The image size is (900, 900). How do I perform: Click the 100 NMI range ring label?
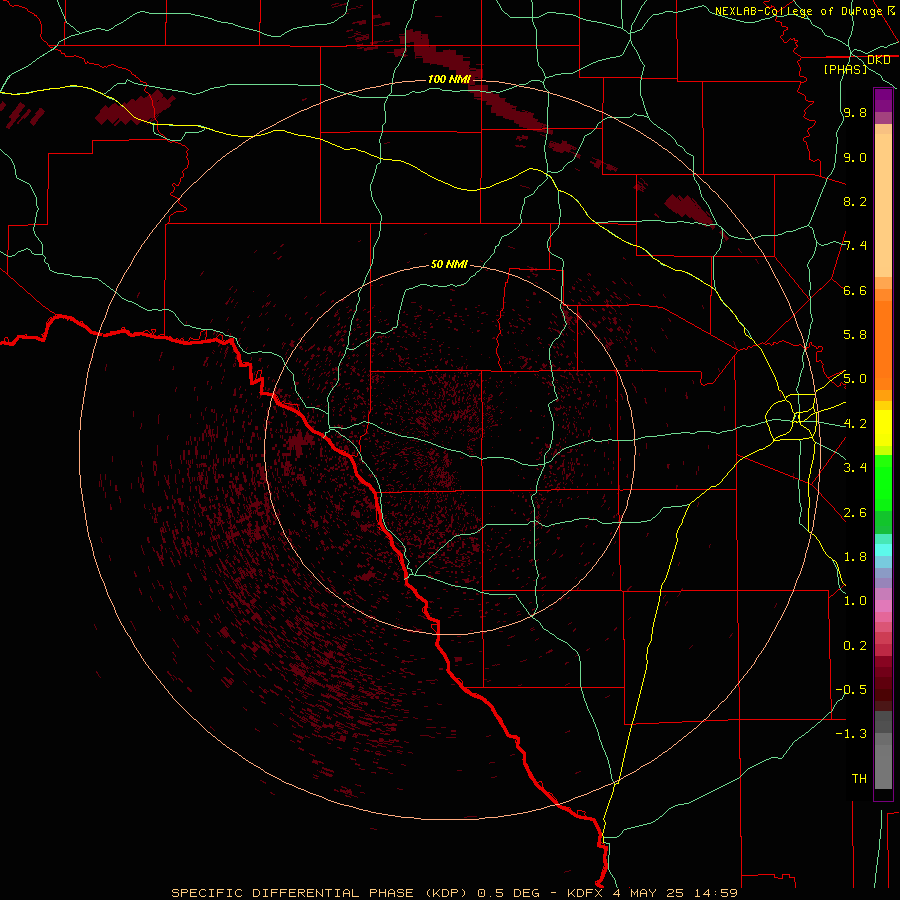pyautogui.click(x=449, y=79)
